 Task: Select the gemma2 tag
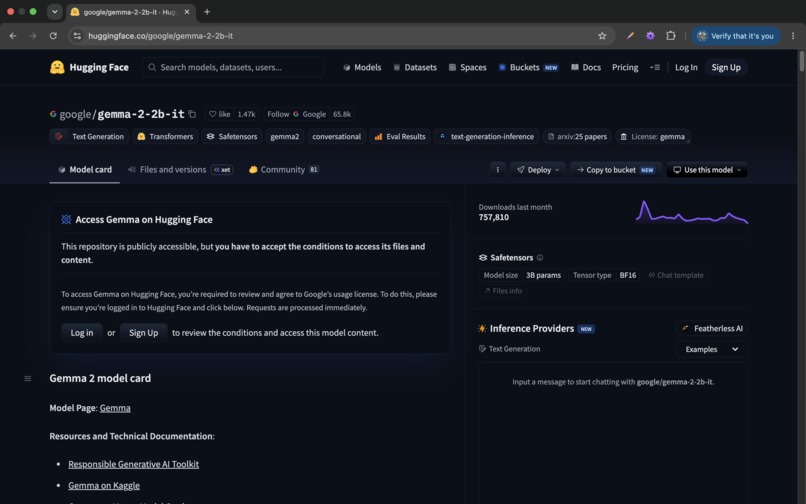tap(285, 136)
